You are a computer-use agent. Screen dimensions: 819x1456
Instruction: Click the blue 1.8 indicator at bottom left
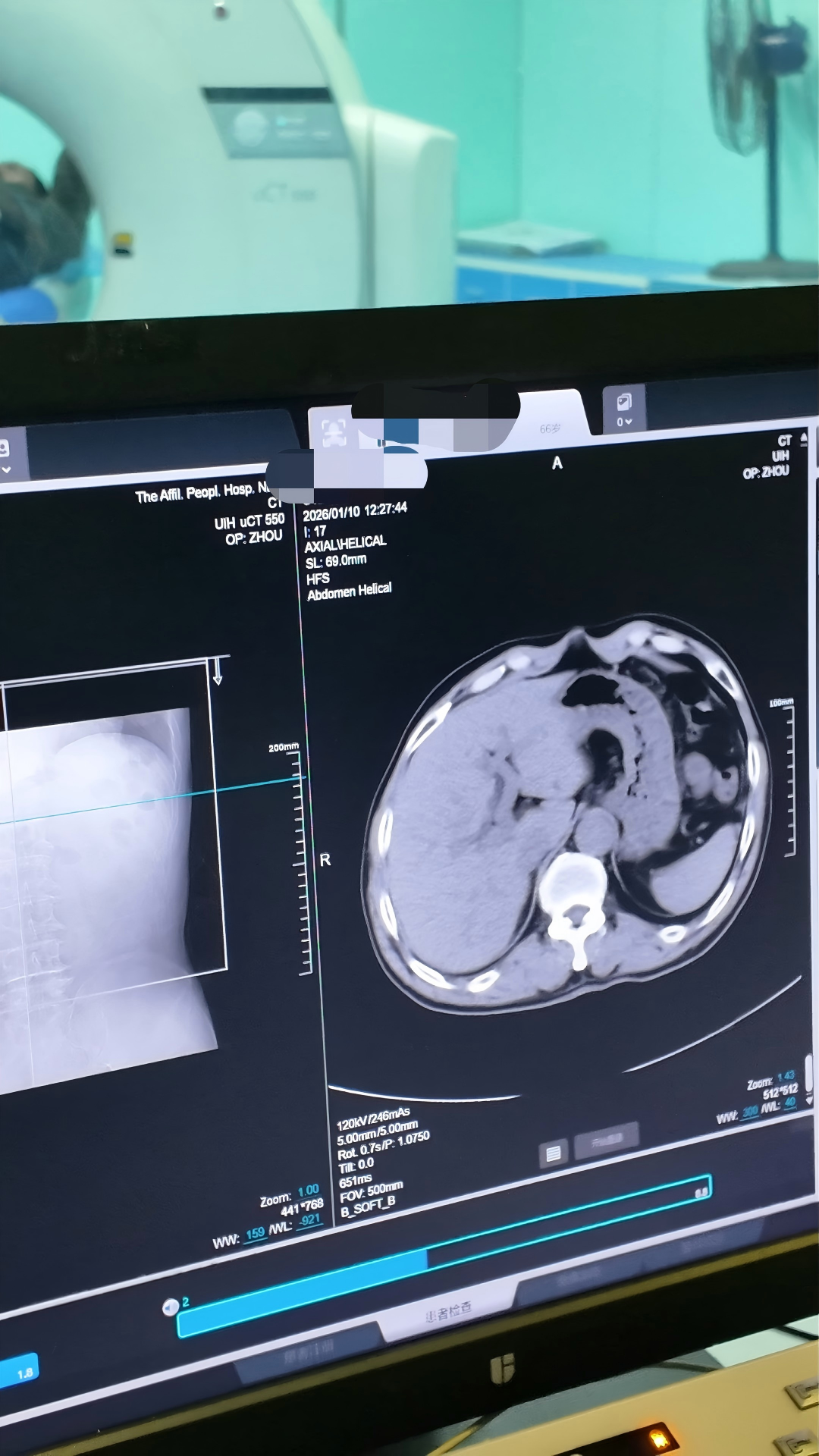pos(24,1373)
